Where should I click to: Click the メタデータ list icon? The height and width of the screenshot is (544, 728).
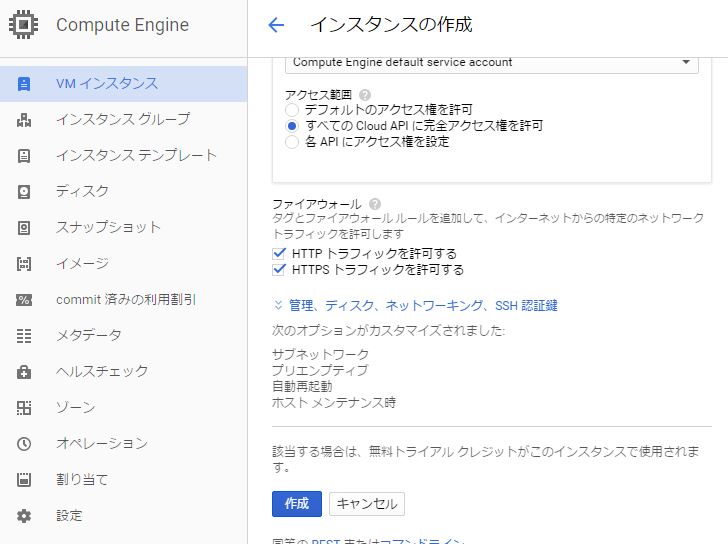click(24, 336)
